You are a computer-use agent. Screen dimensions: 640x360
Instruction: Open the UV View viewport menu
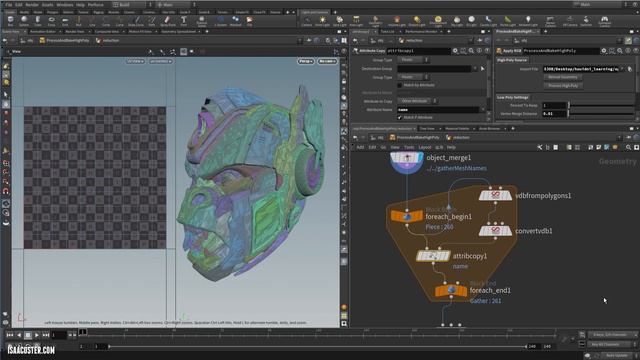(x=135, y=61)
